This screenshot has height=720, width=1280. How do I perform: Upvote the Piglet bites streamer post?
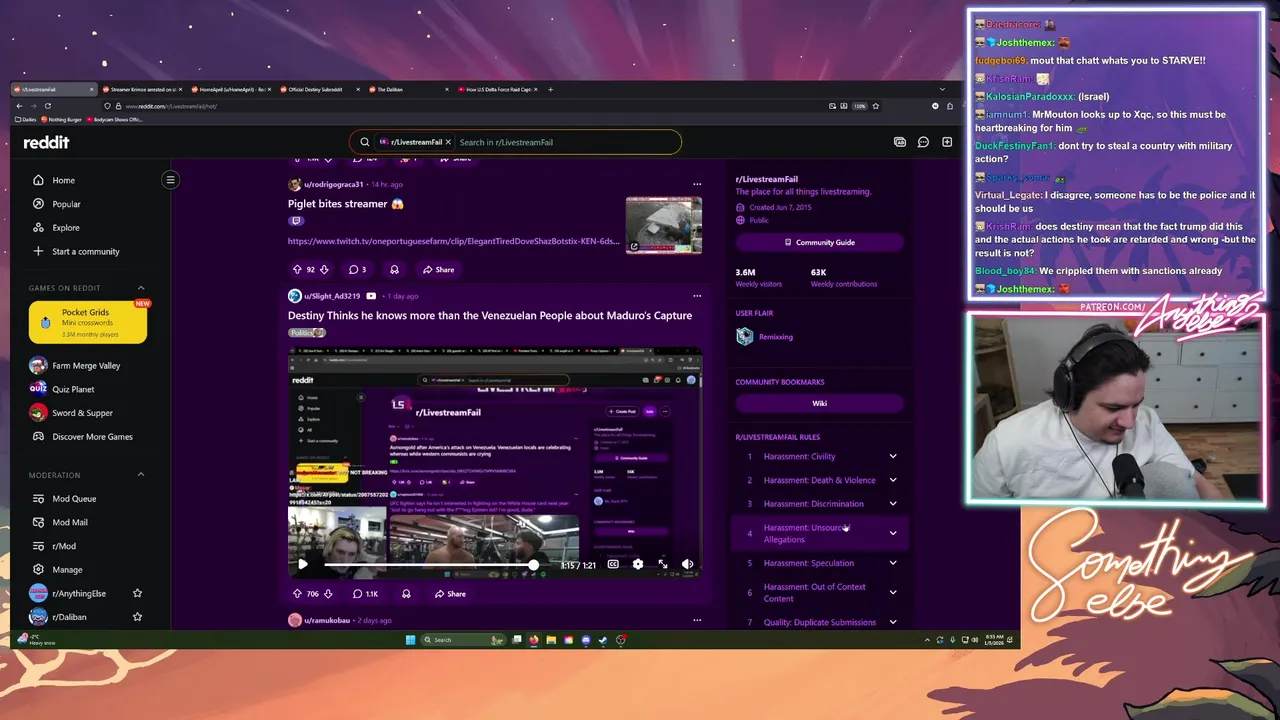[297, 269]
